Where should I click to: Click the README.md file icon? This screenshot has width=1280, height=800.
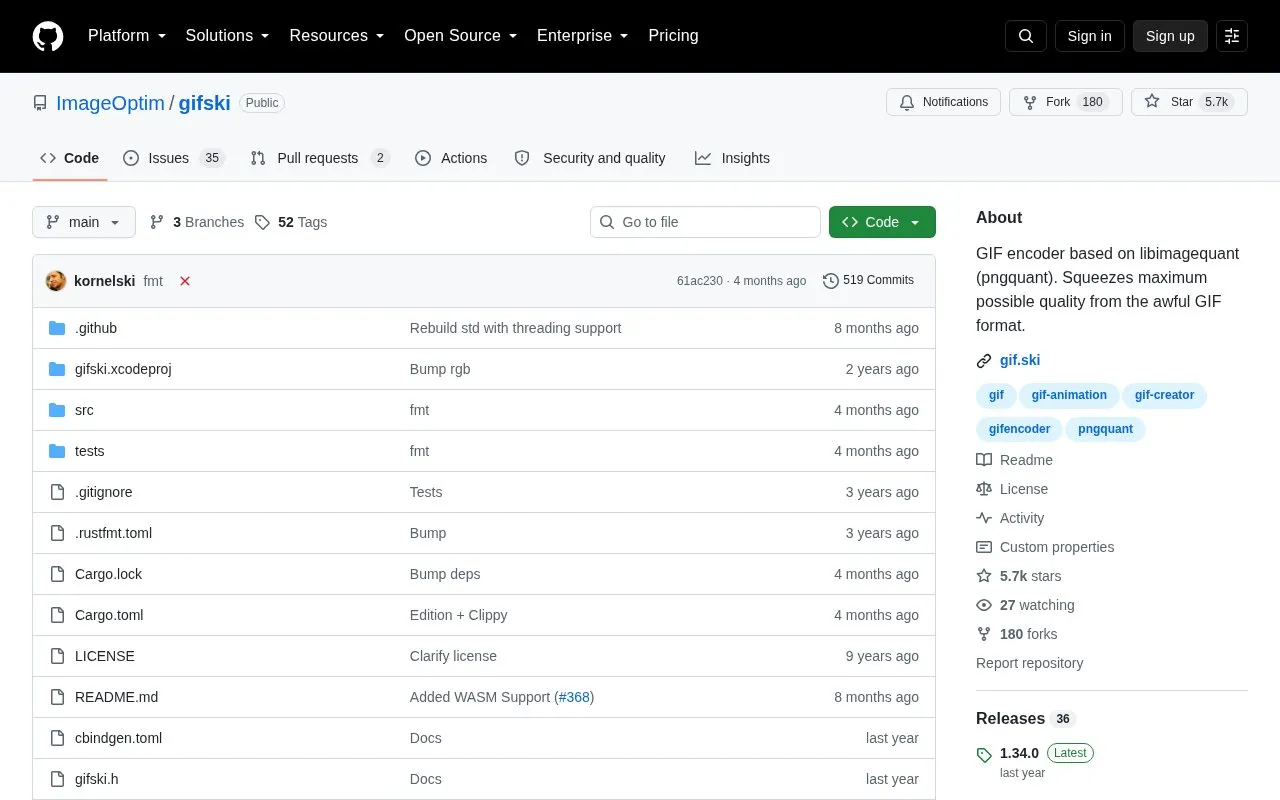[57, 697]
